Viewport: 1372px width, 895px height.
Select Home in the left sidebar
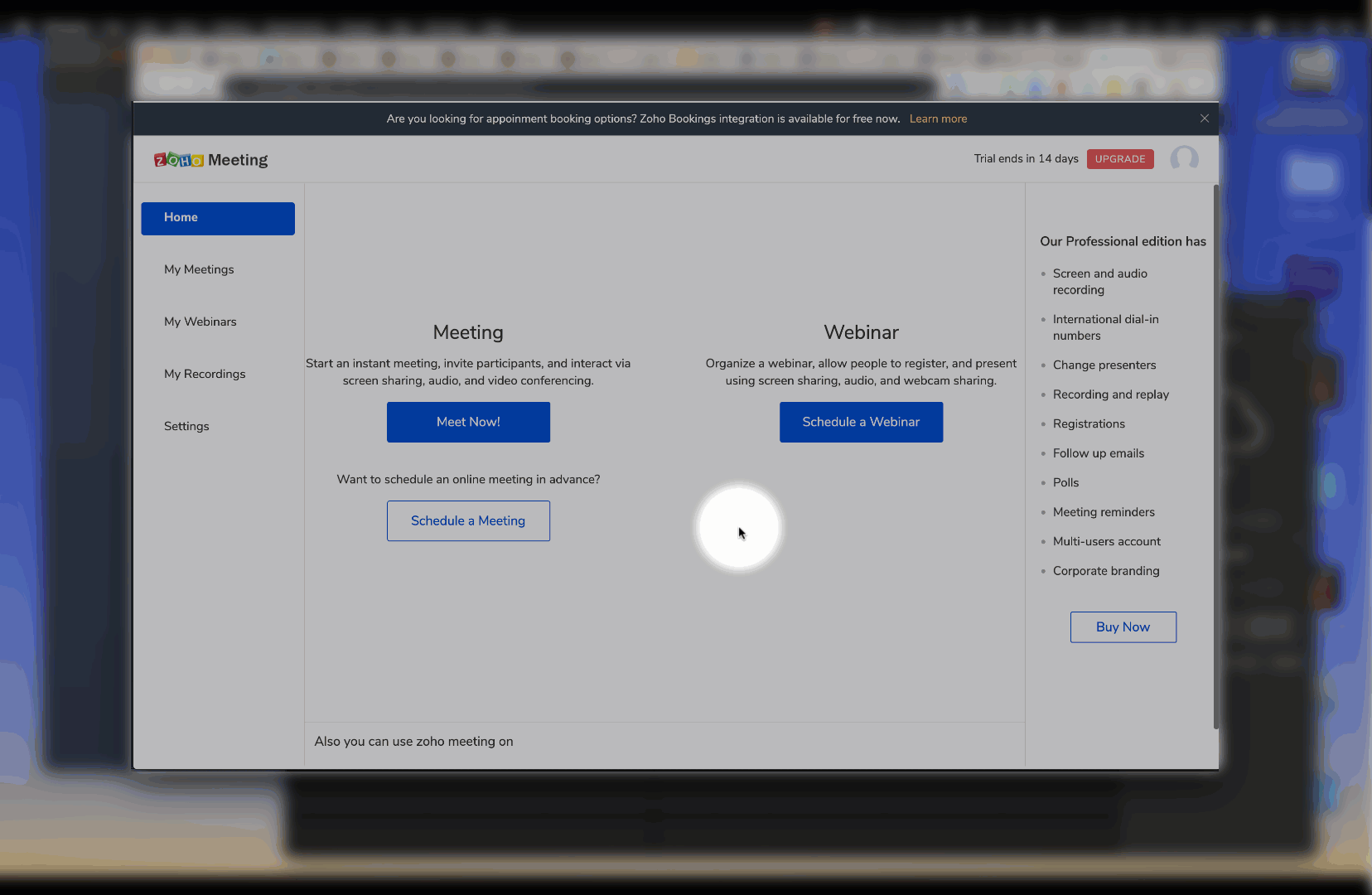pos(218,218)
